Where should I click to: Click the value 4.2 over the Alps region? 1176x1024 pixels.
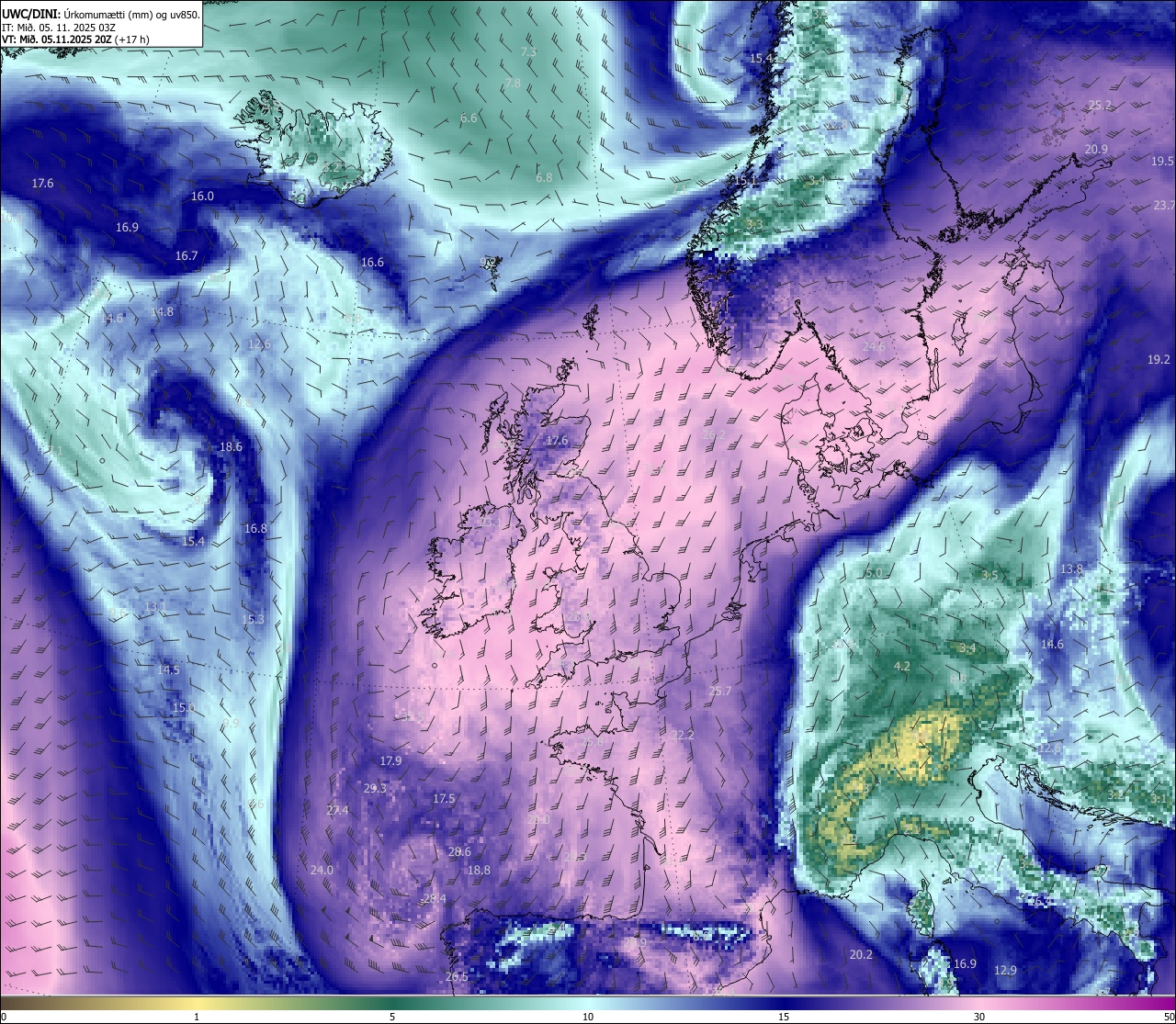point(902,667)
